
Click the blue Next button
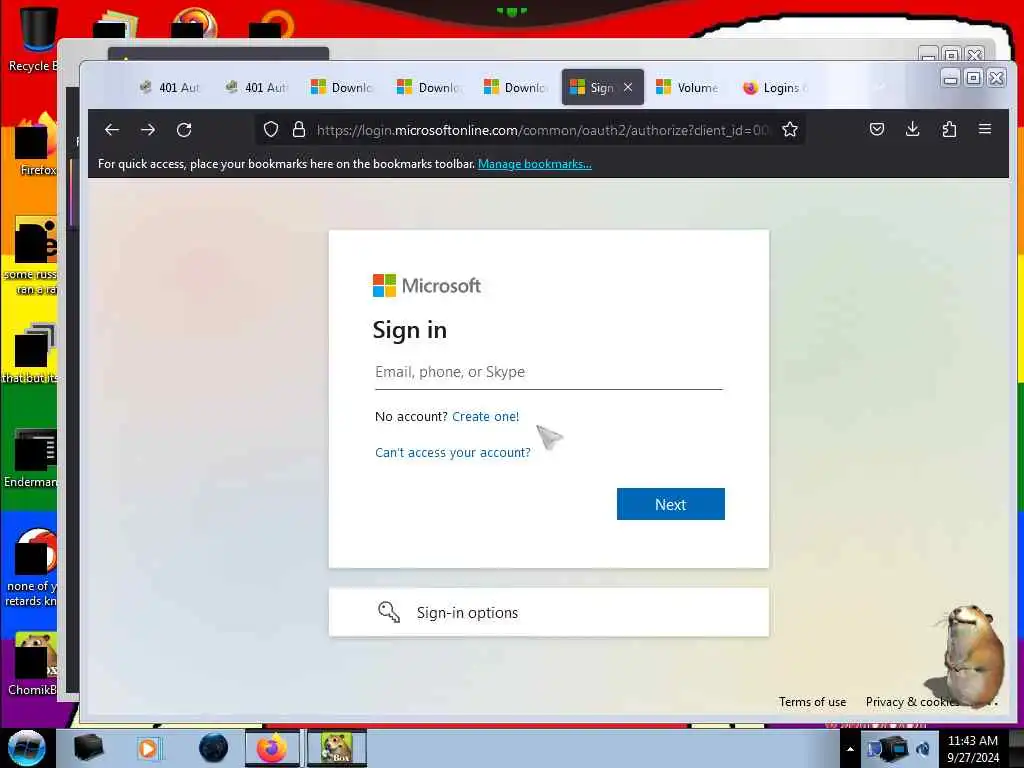pos(671,504)
